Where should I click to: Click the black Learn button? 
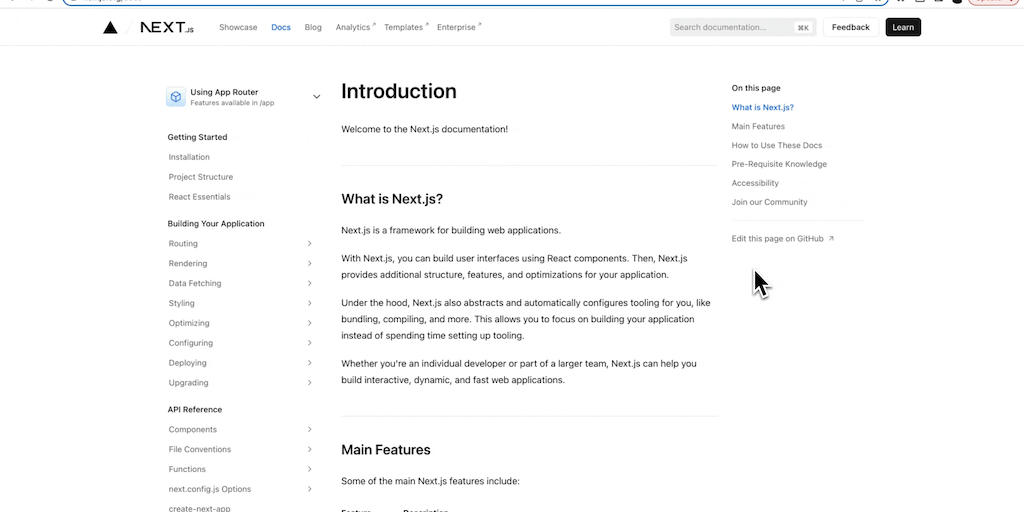[903, 28]
